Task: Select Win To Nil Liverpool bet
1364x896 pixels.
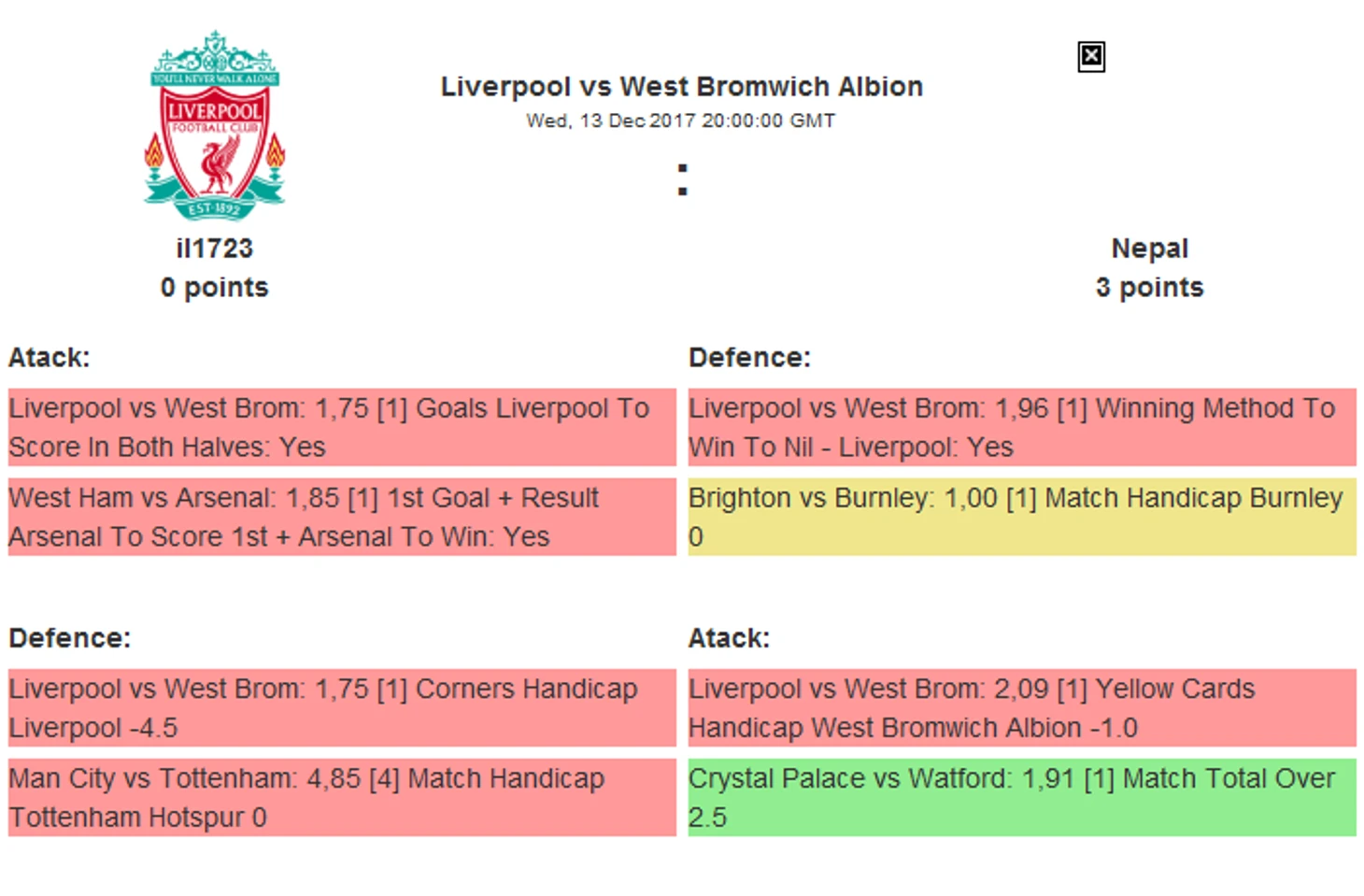Action: pyautogui.click(x=1022, y=428)
